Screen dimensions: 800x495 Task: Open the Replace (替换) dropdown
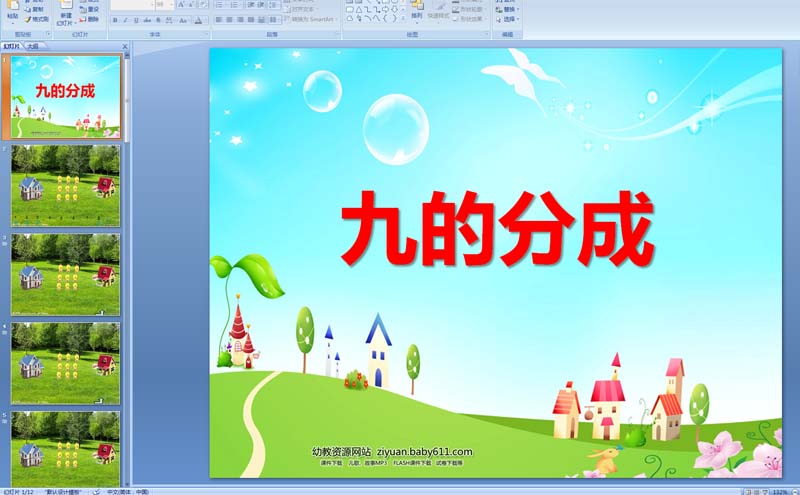click(511, 9)
